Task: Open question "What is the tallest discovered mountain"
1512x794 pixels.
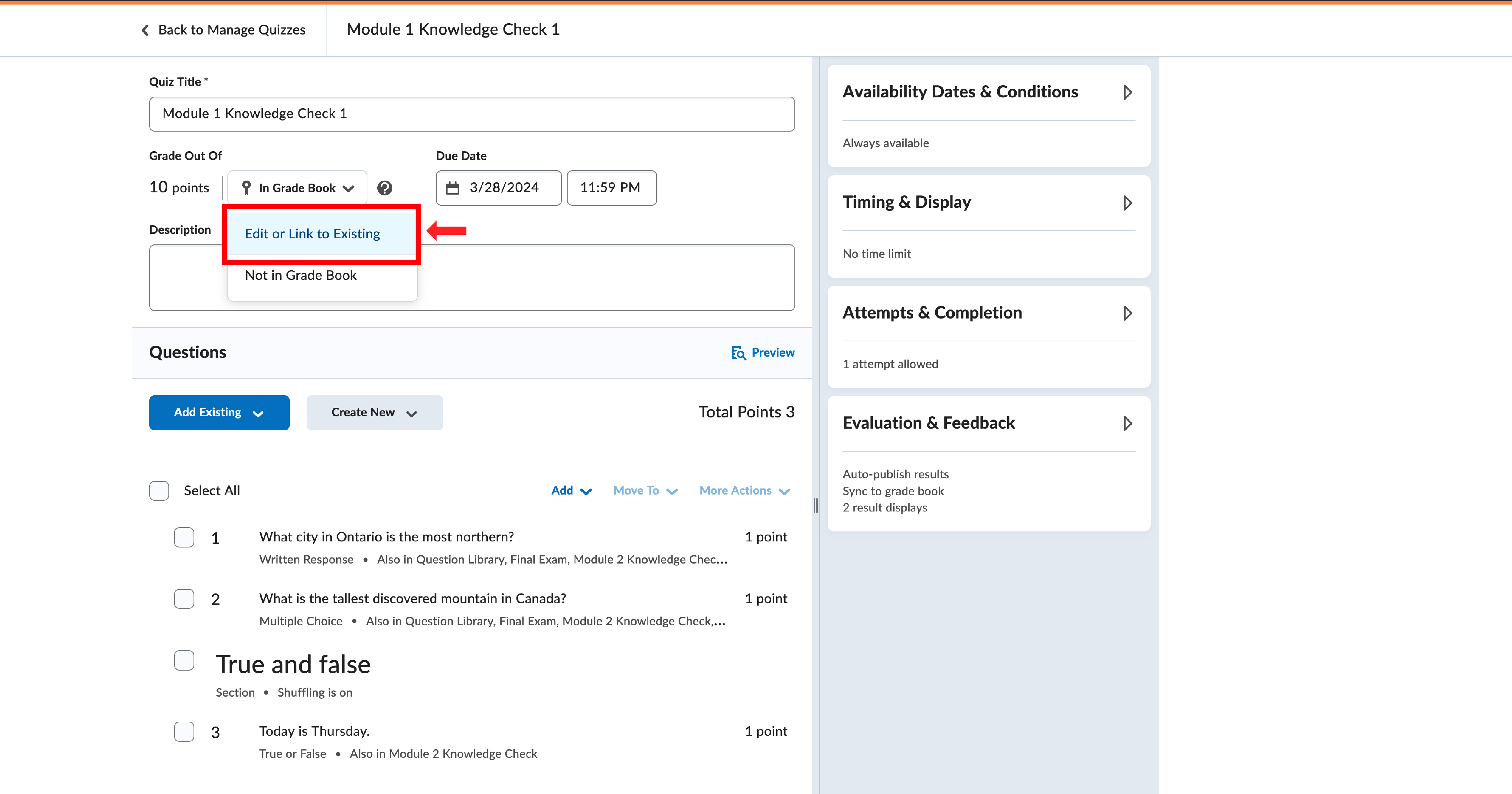Action: (x=412, y=598)
